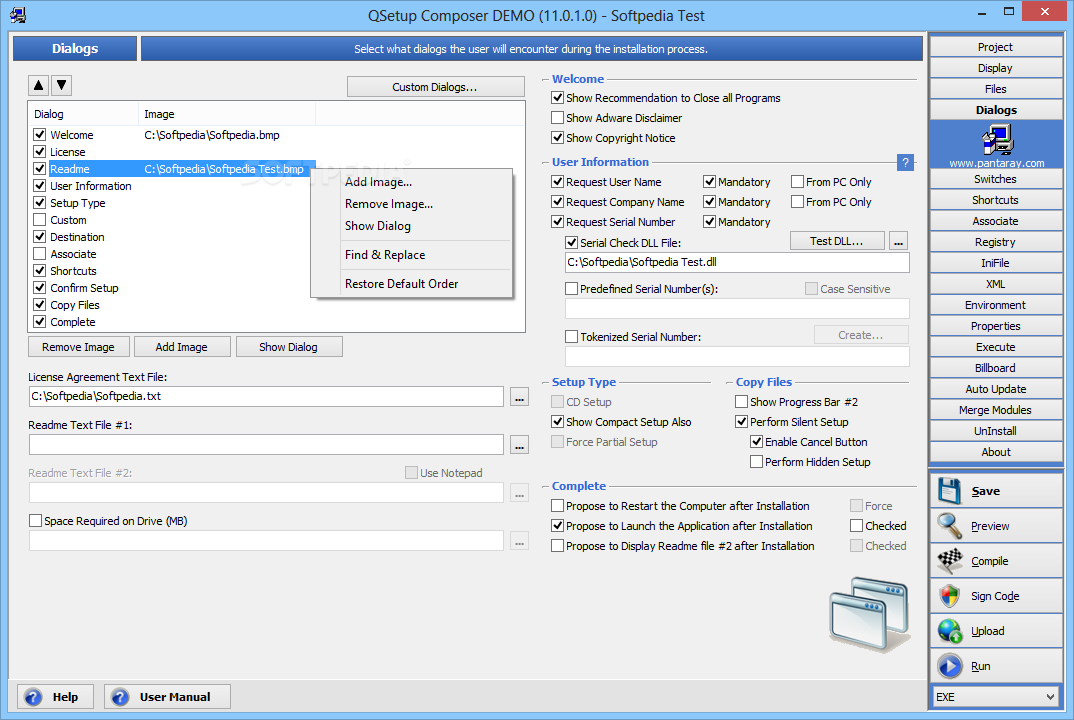Click the Show Dialog button below list
Image resolution: width=1074 pixels, height=720 pixels.
click(288, 347)
